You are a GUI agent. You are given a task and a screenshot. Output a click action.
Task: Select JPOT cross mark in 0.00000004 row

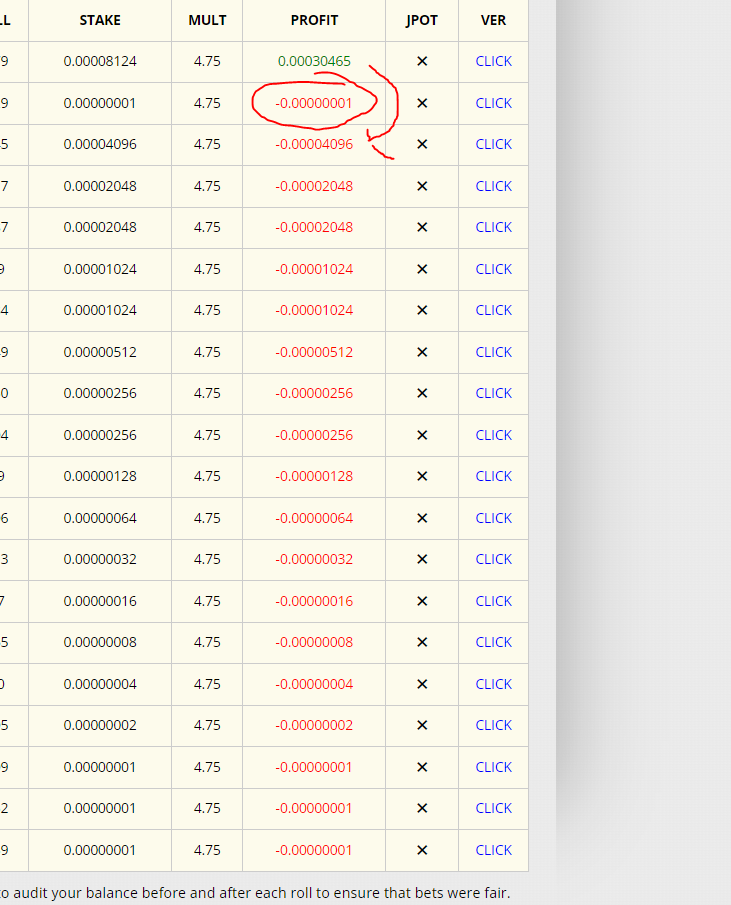coord(422,684)
